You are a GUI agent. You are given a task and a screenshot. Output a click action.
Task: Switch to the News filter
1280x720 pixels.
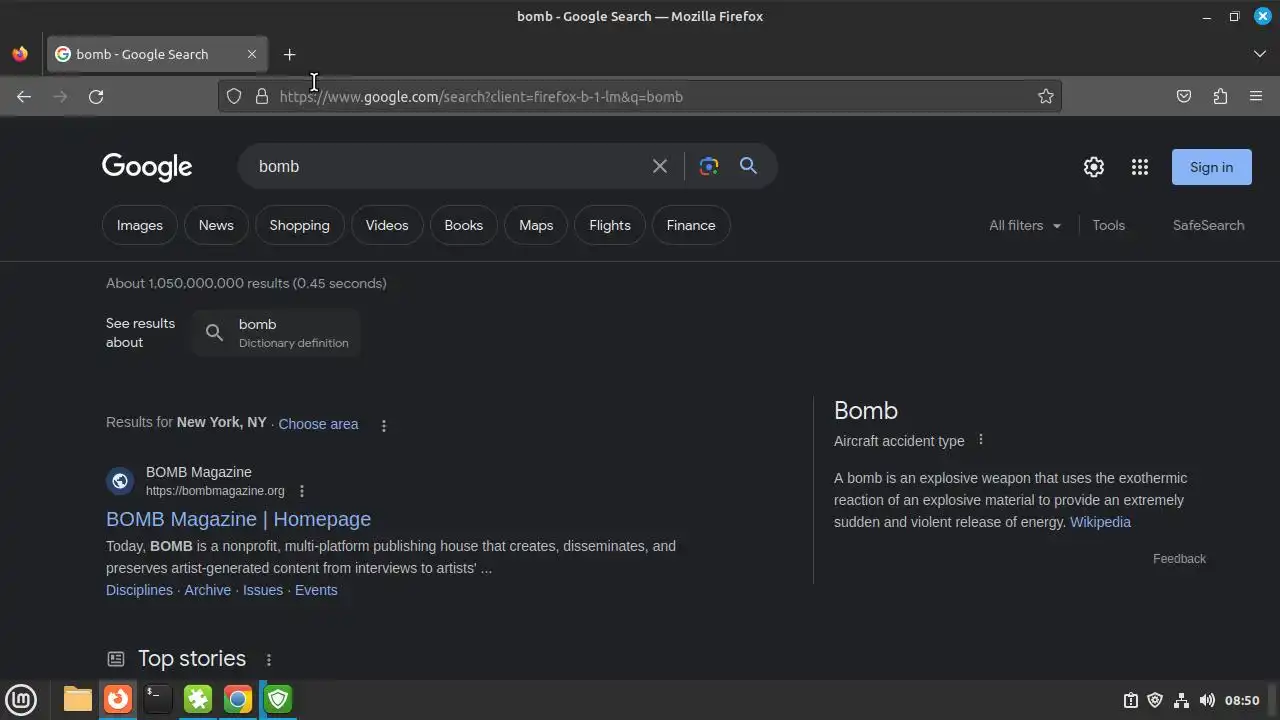pos(216,225)
